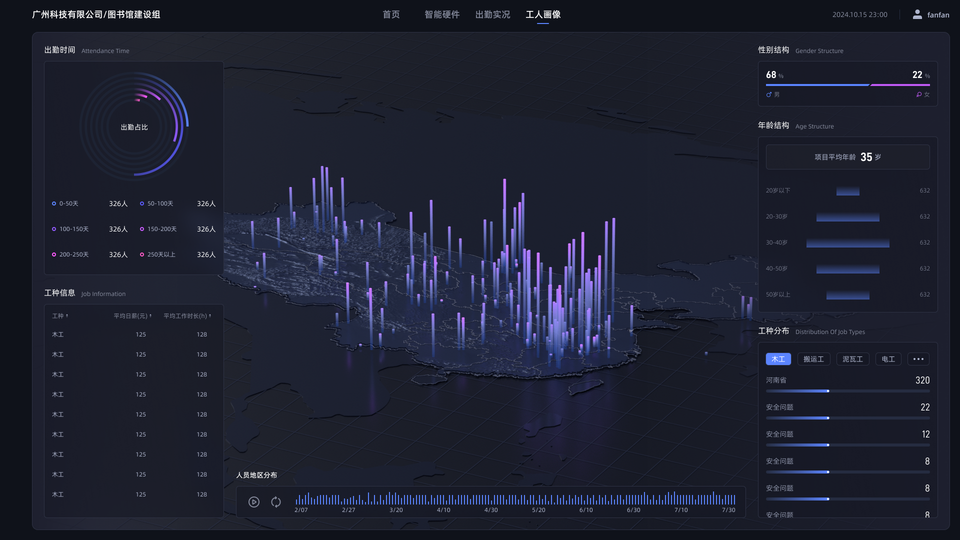Click the 5/20 marker on timeline
Image resolution: width=960 pixels, height=540 pixels.
(538, 510)
